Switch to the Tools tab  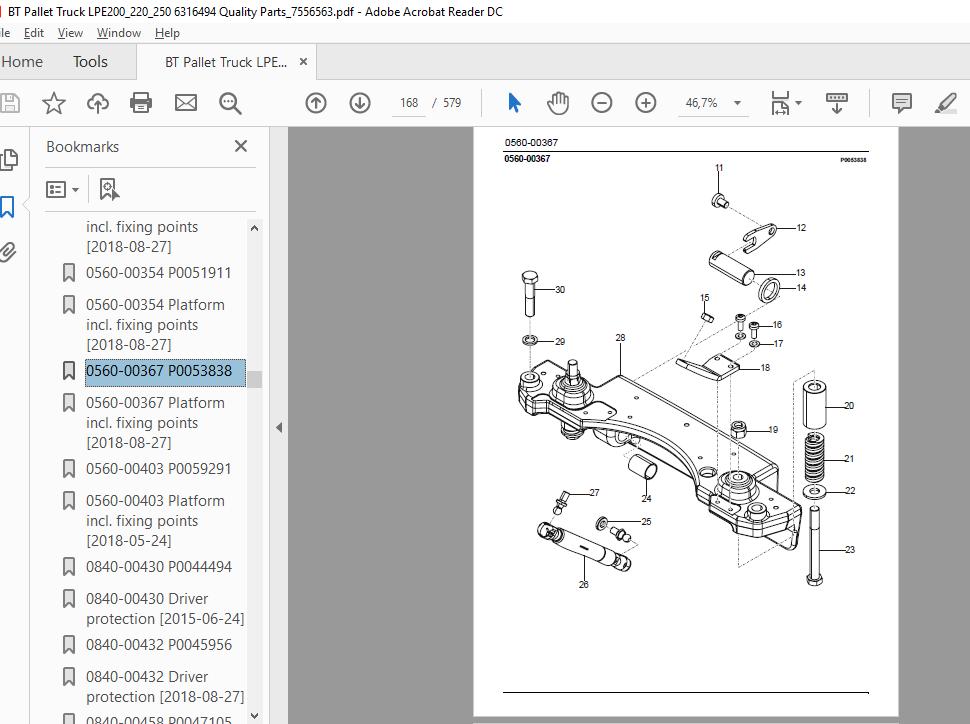90,62
